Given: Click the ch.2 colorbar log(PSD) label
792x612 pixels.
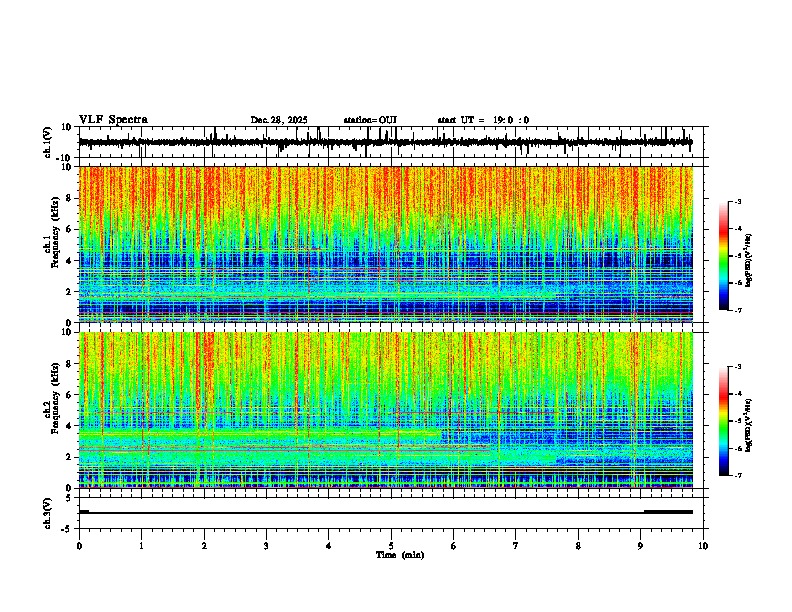Looking at the screenshot, I should click(x=748, y=425).
